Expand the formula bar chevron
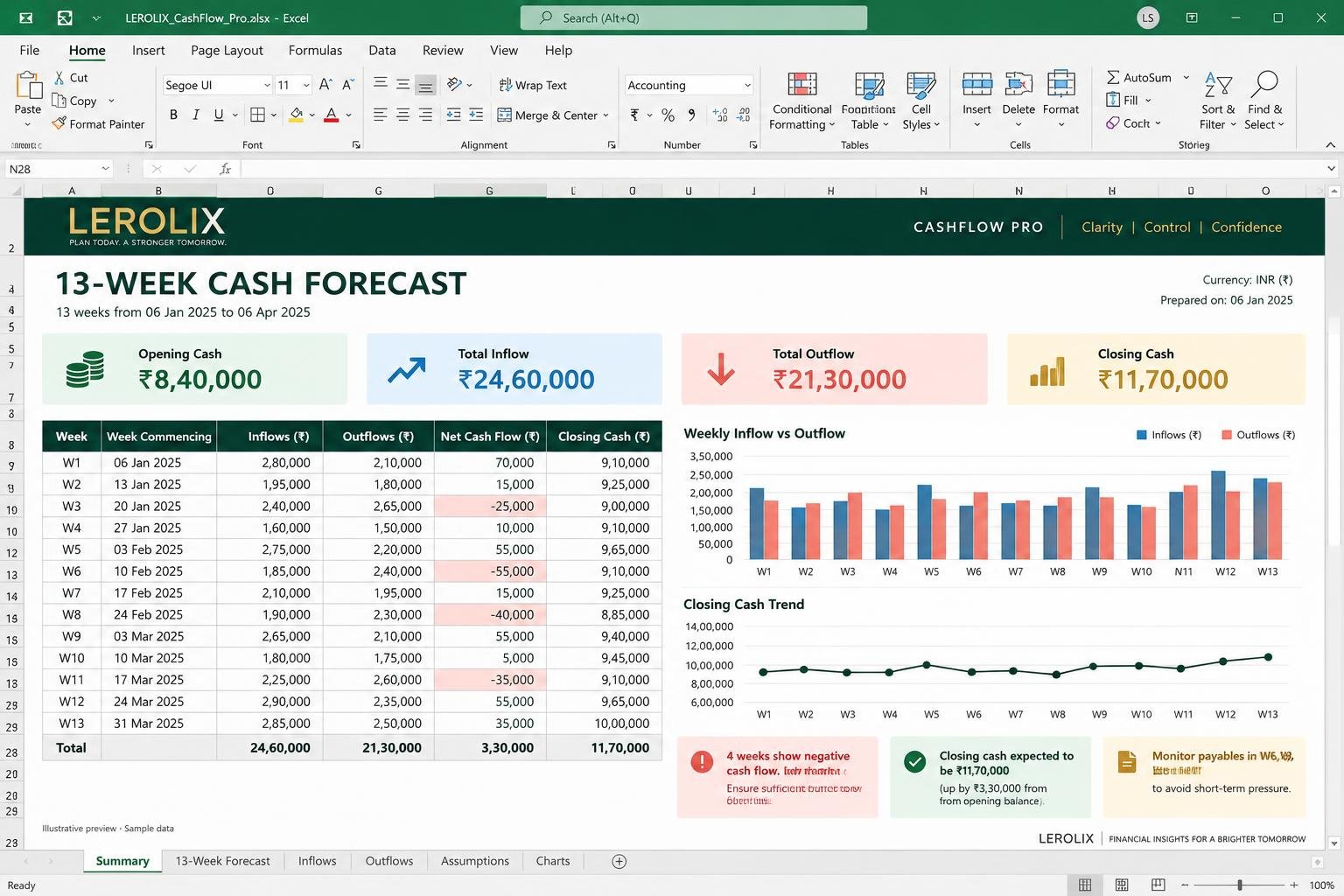The height and width of the screenshot is (896, 1344). (1331, 168)
